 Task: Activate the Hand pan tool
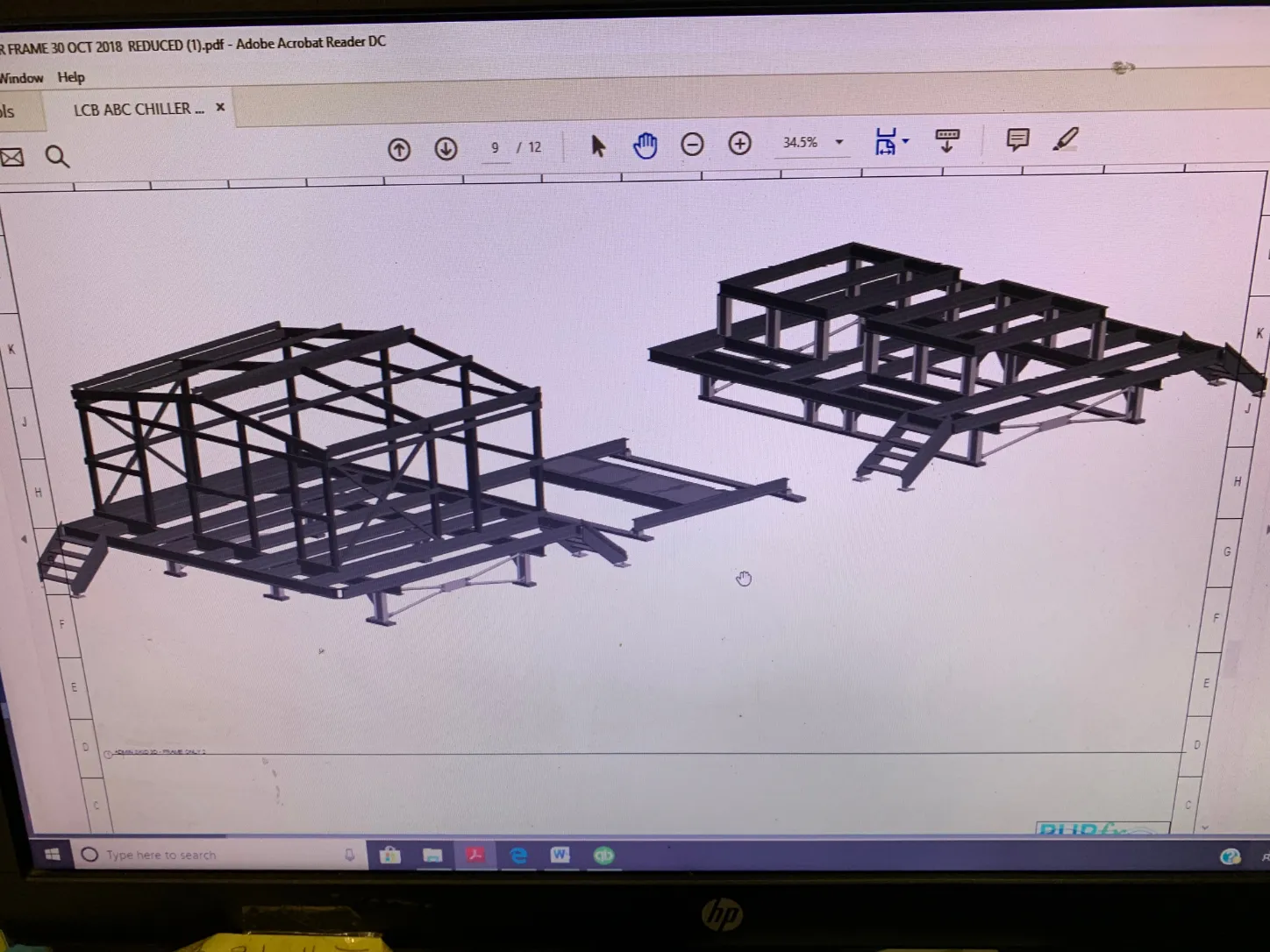point(646,145)
